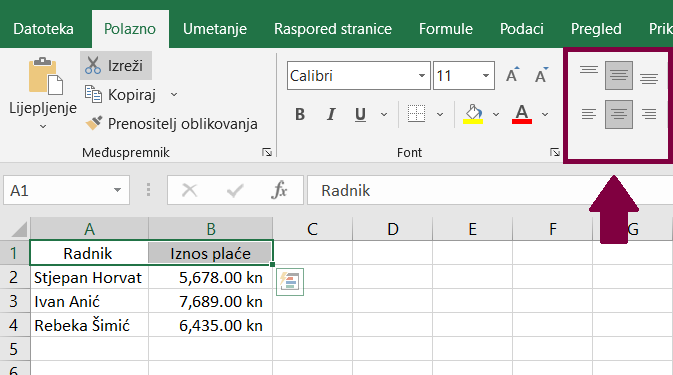This screenshot has height=375, width=673.
Task: Decrease font size with smaller A icon
Action: pyautogui.click(x=542, y=75)
